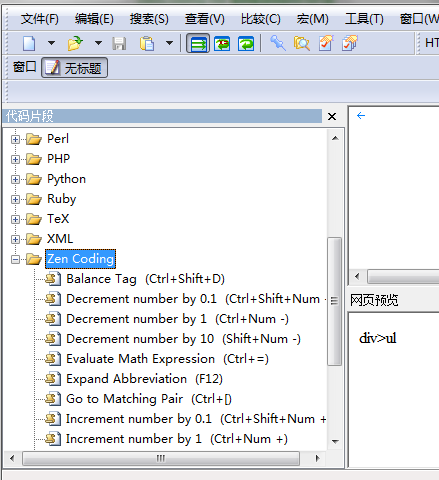The width and height of the screenshot is (439, 480).
Task: Click the New file icon
Action: coord(29,43)
